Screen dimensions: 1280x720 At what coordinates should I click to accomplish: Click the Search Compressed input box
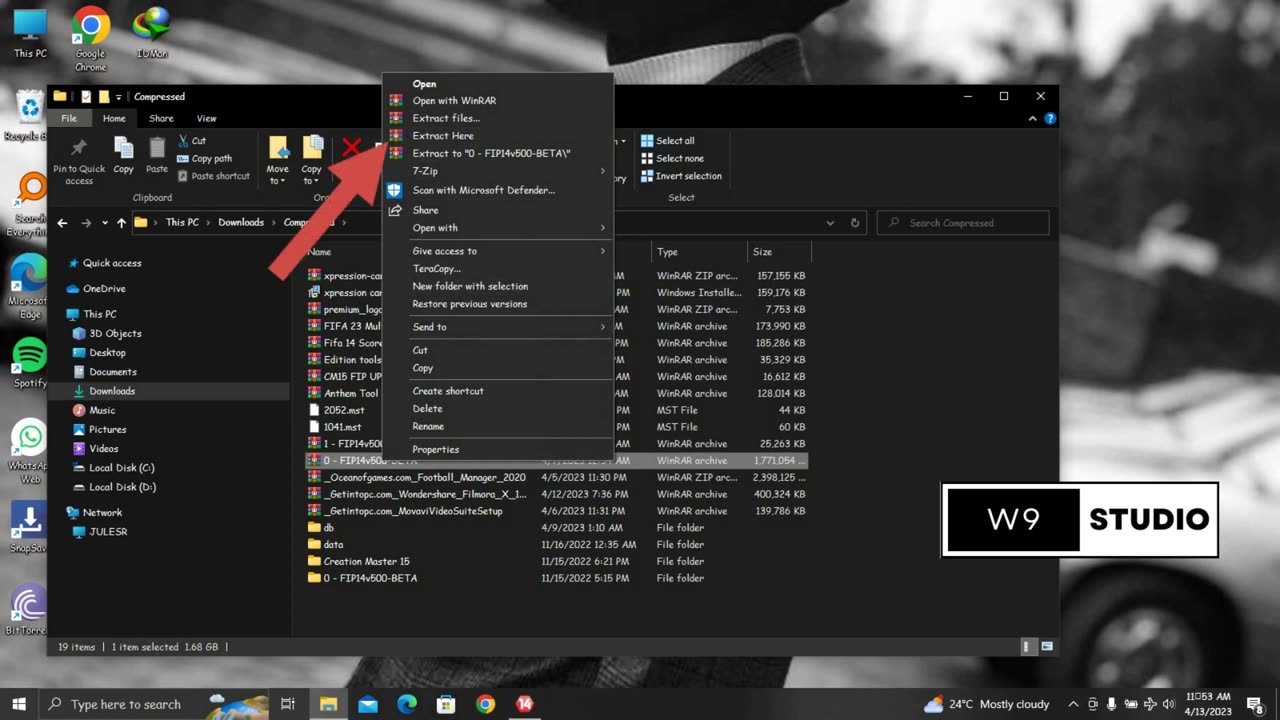click(963, 223)
